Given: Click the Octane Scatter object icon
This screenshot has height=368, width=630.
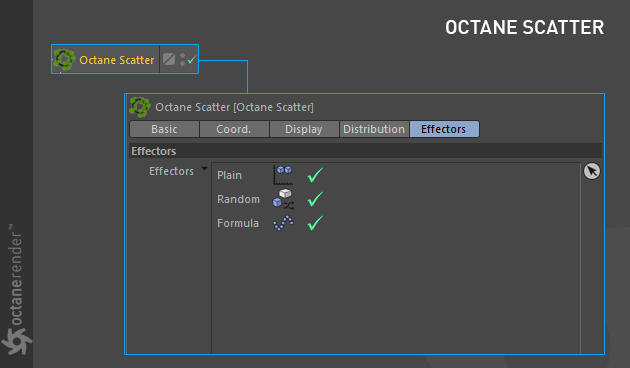Looking at the screenshot, I should (64, 60).
